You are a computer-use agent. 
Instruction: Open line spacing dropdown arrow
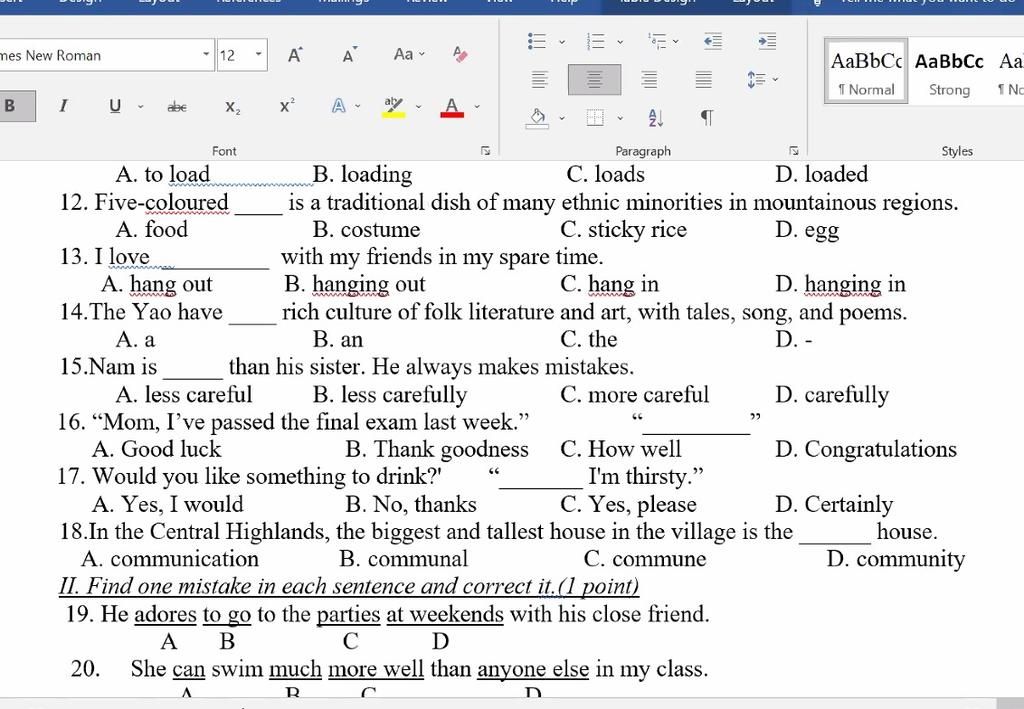(x=775, y=80)
